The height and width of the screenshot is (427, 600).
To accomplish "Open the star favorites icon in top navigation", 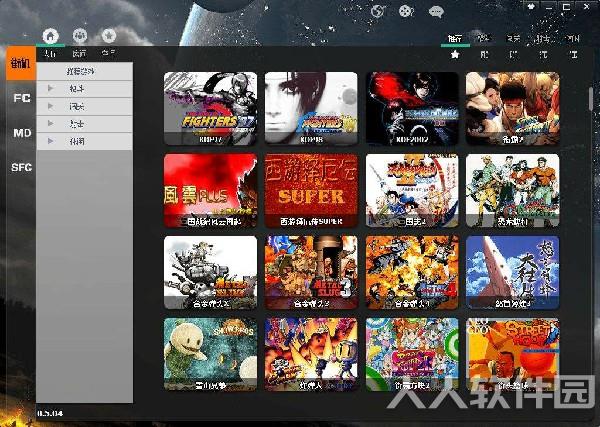I will click(109, 36).
